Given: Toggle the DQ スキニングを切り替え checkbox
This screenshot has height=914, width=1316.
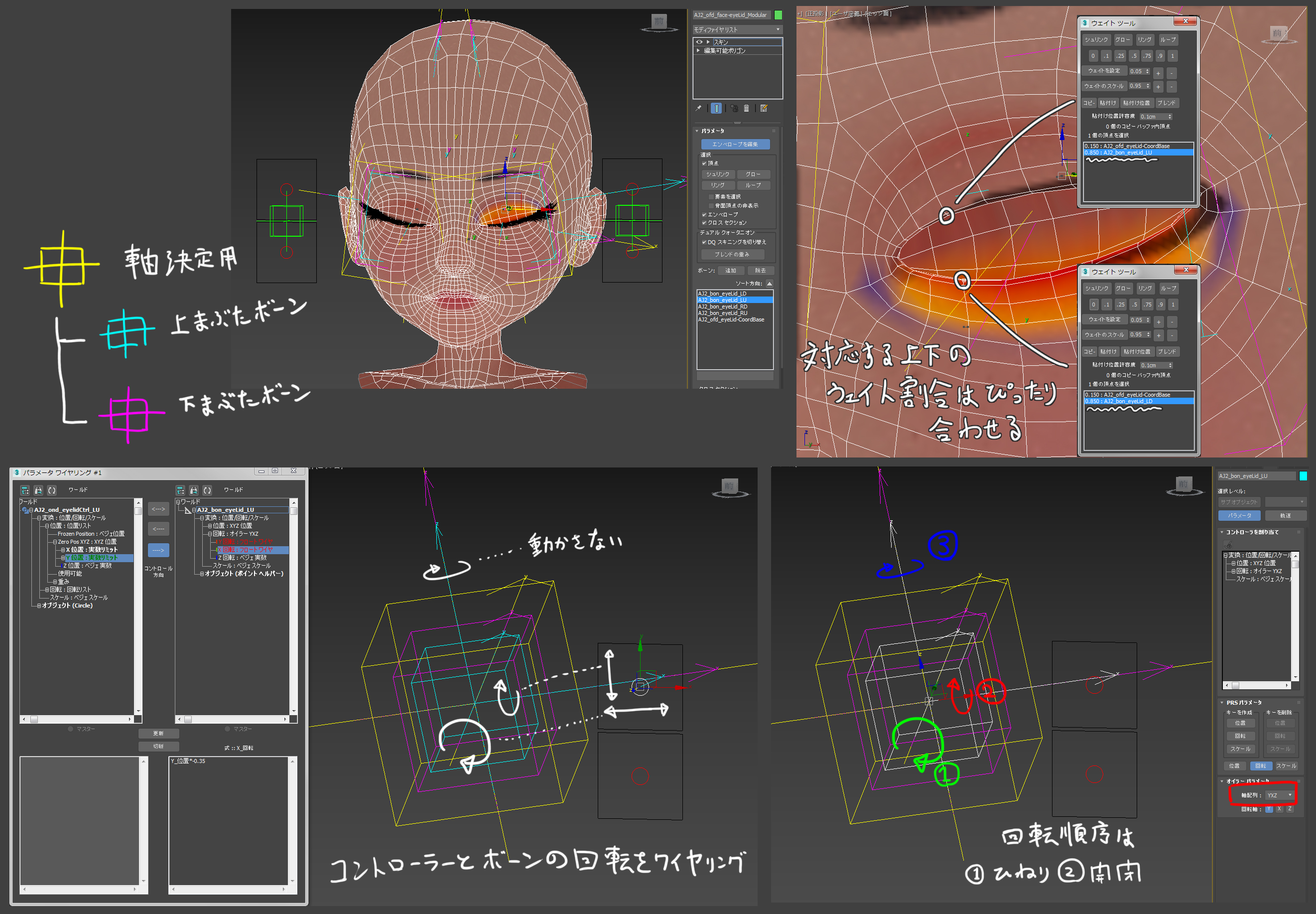Looking at the screenshot, I should coord(704,242).
